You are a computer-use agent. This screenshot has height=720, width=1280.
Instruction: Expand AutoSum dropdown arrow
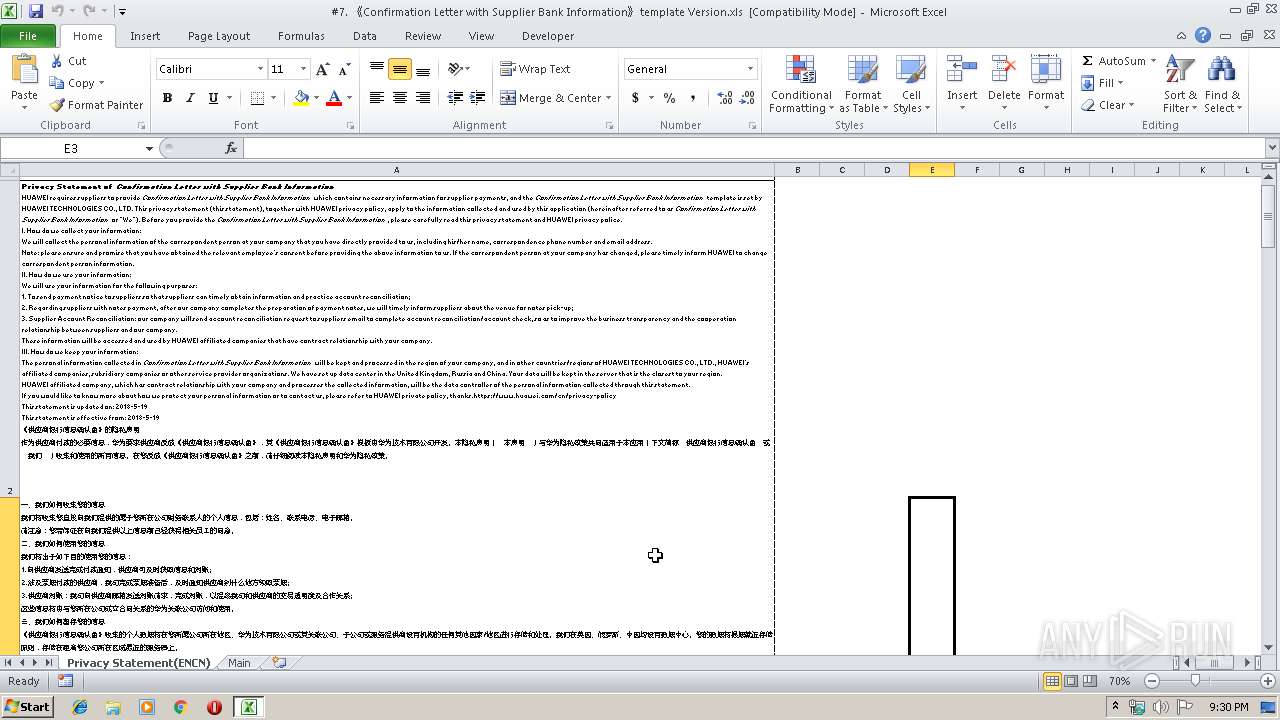click(x=1153, y=61)
